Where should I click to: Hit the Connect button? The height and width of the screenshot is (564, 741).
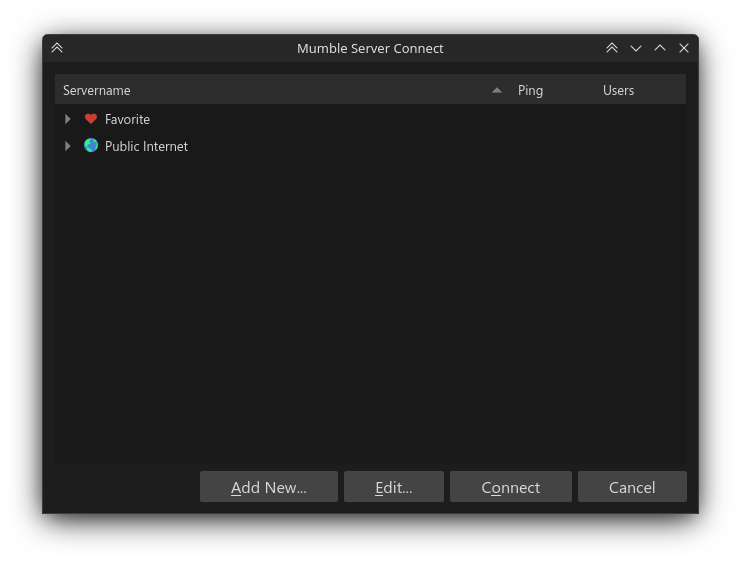510,487
